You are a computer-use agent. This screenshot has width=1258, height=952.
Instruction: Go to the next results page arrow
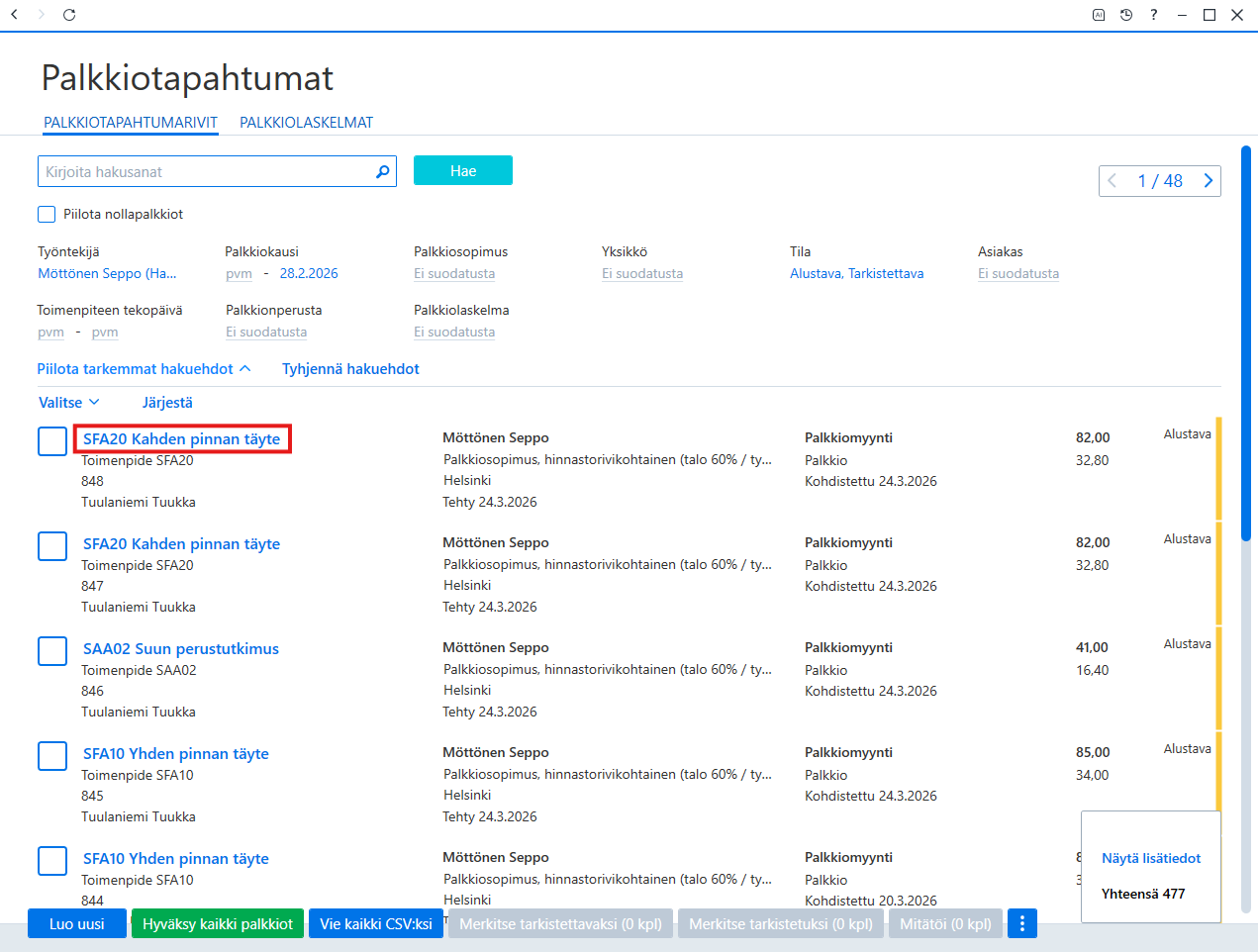pos(1208,181)
